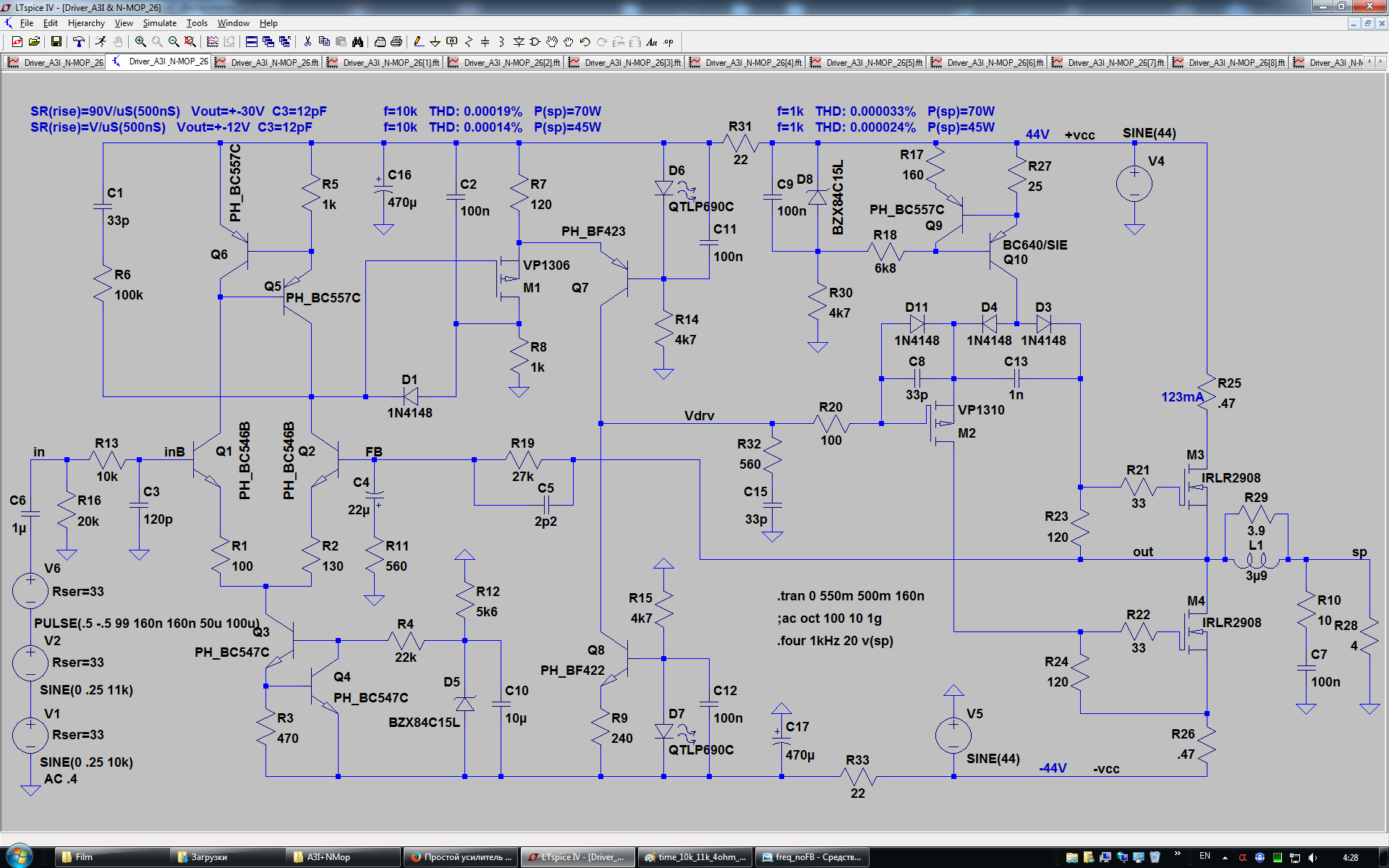
Task: Open the Simulate menu
Action: tap(160, 23)
